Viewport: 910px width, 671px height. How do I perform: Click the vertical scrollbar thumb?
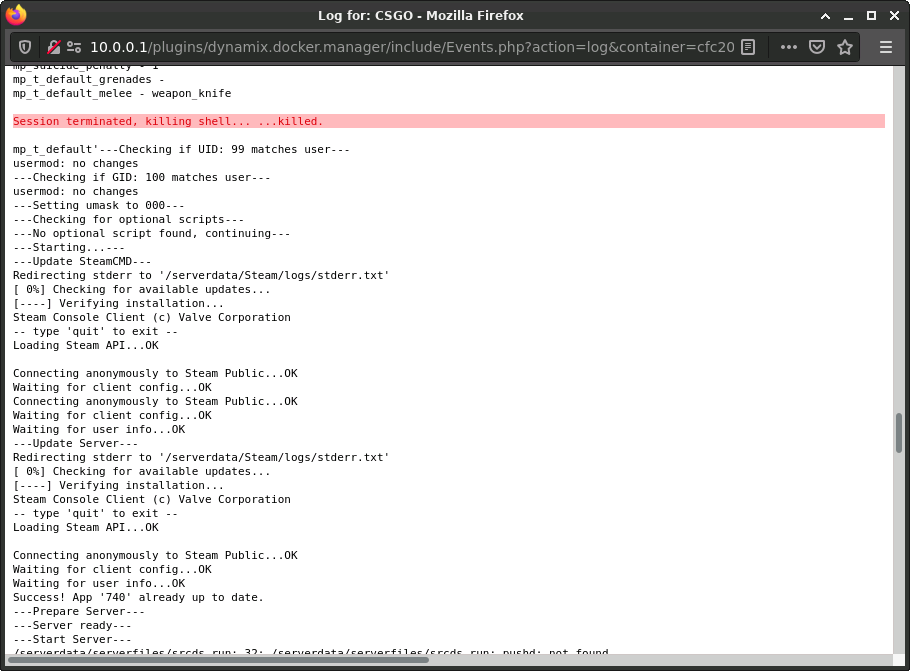[899, 432]
